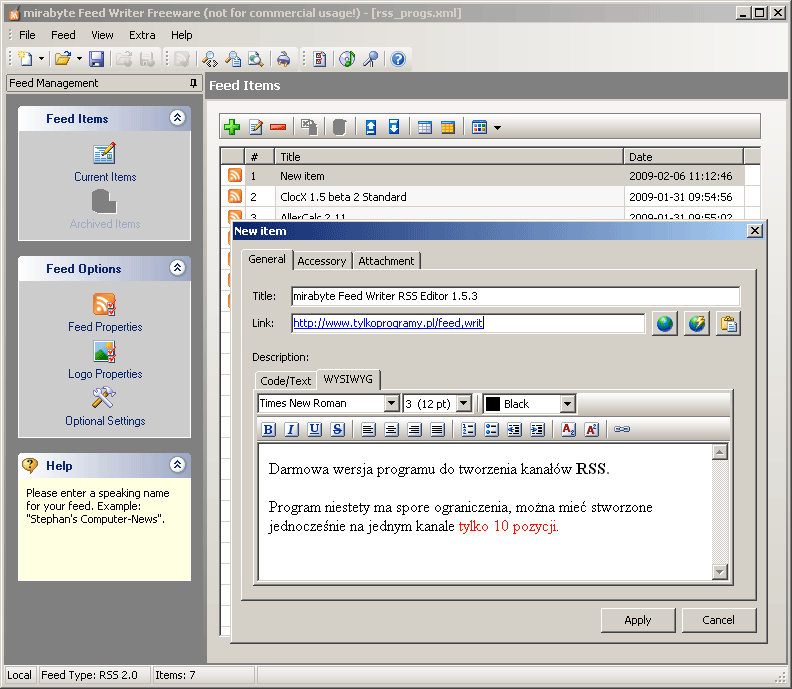Open the File menu

[27, 35]
